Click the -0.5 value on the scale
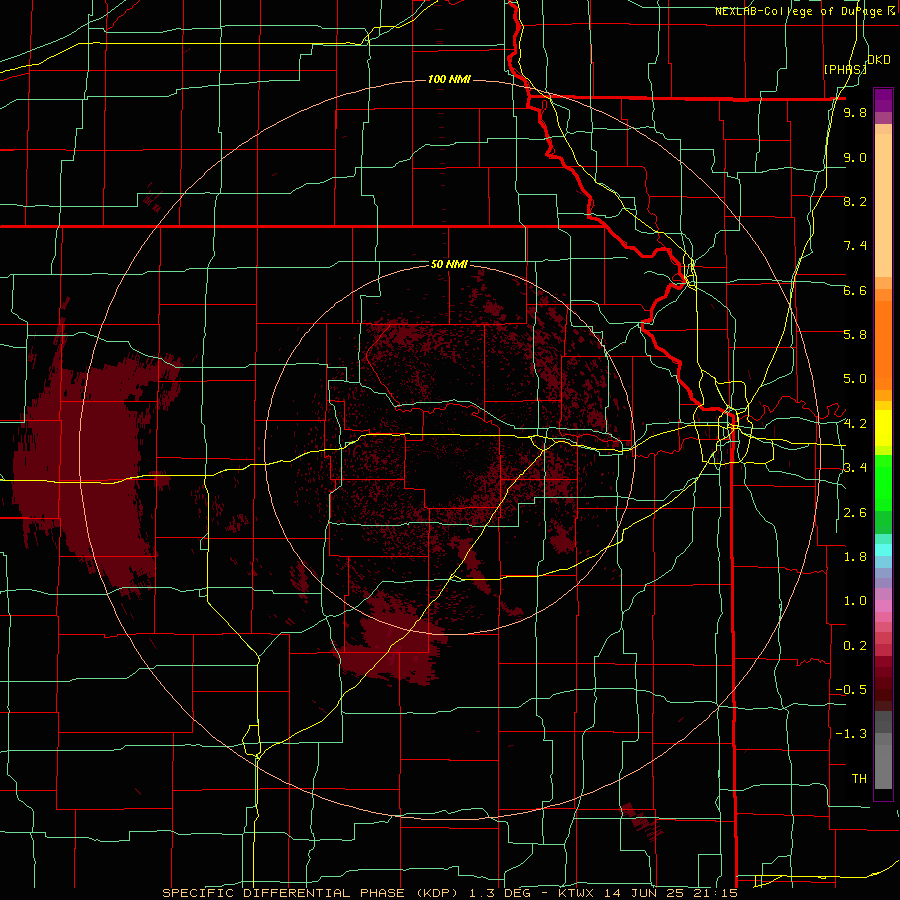 point(851,690)
